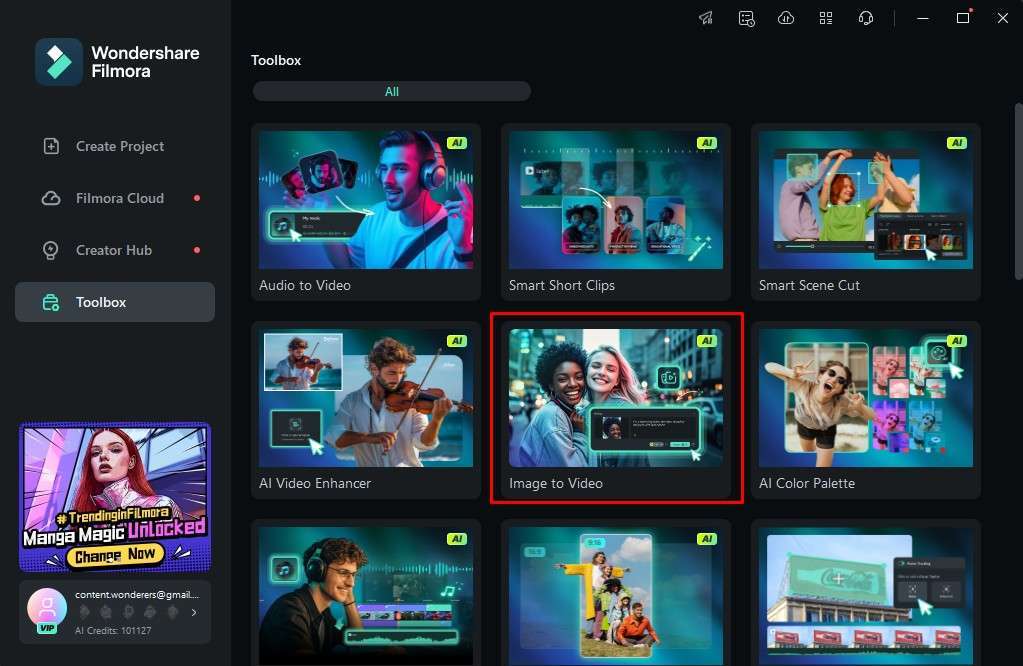Click the vertical scrollbar on right edge
The height and width of the screenshot is (666, 1023).
coord(1018,192)
